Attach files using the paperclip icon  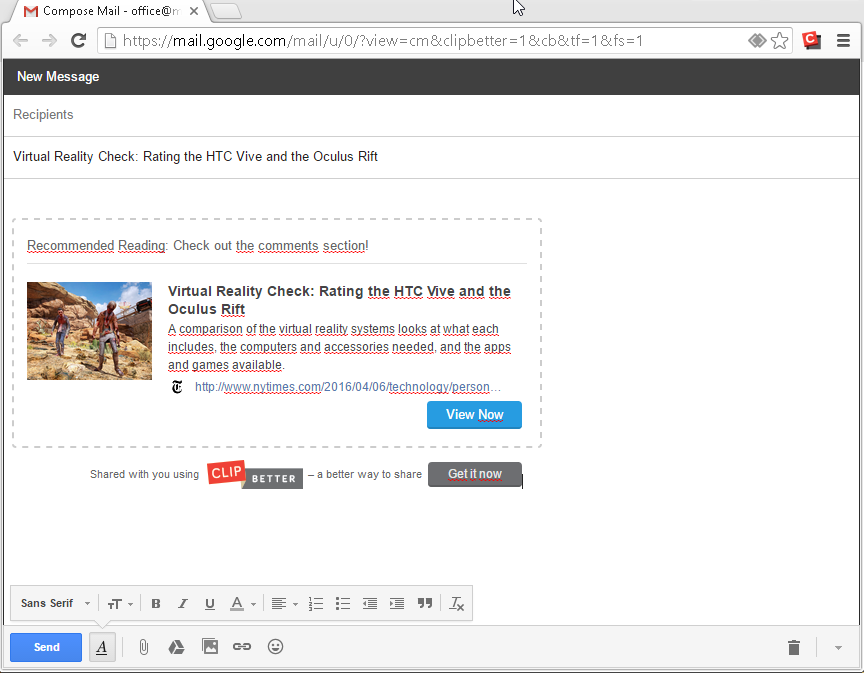(143, 647)
